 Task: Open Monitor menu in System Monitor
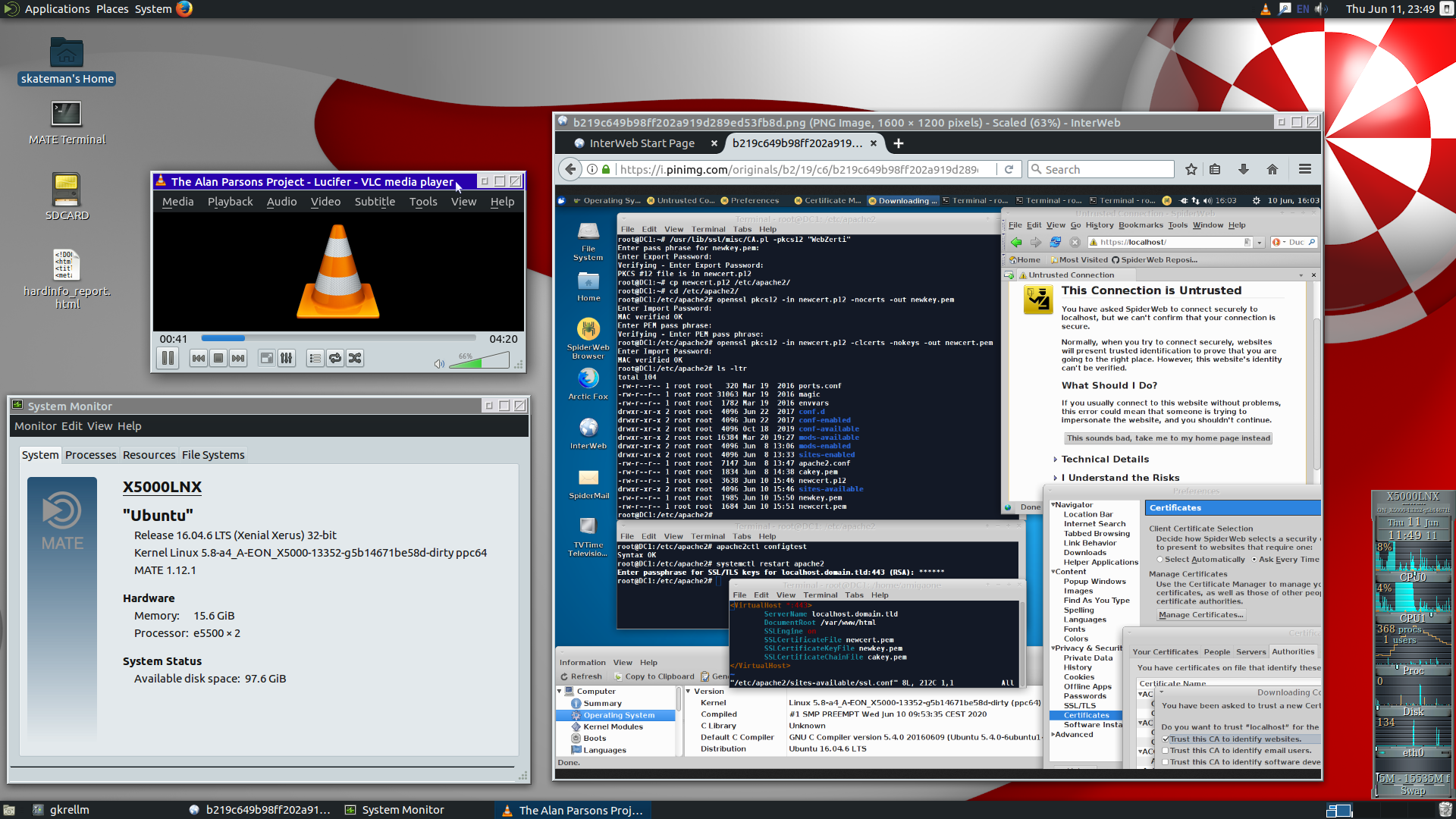click(36, 426)
